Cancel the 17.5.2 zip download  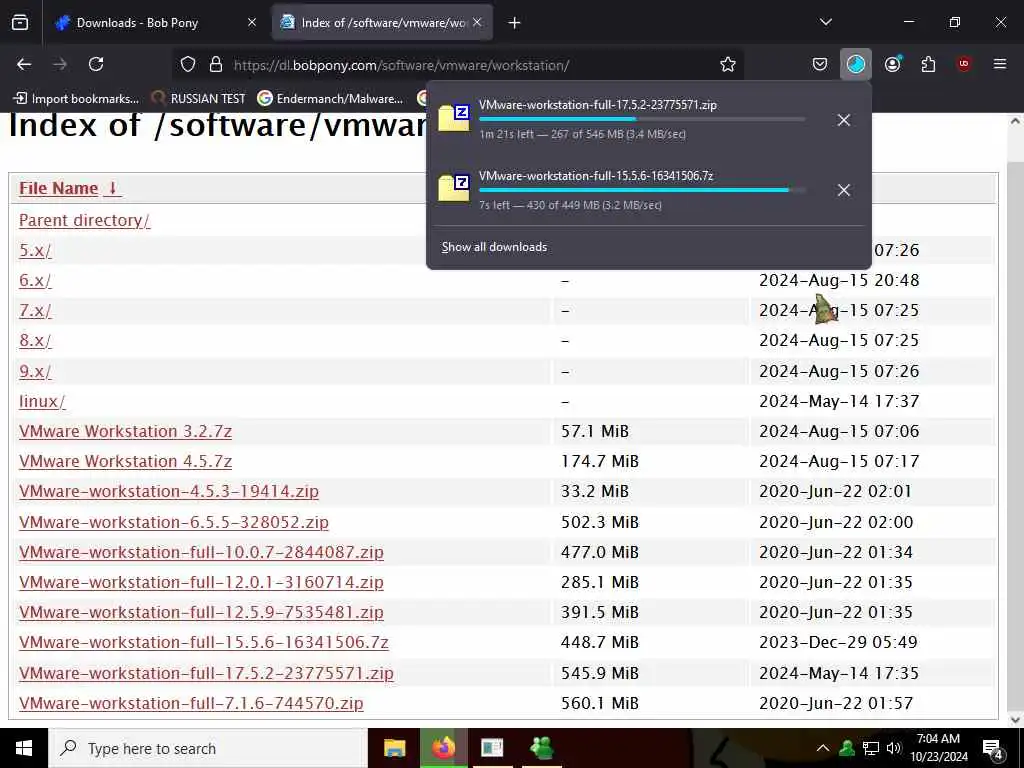(x=844, y=120)
